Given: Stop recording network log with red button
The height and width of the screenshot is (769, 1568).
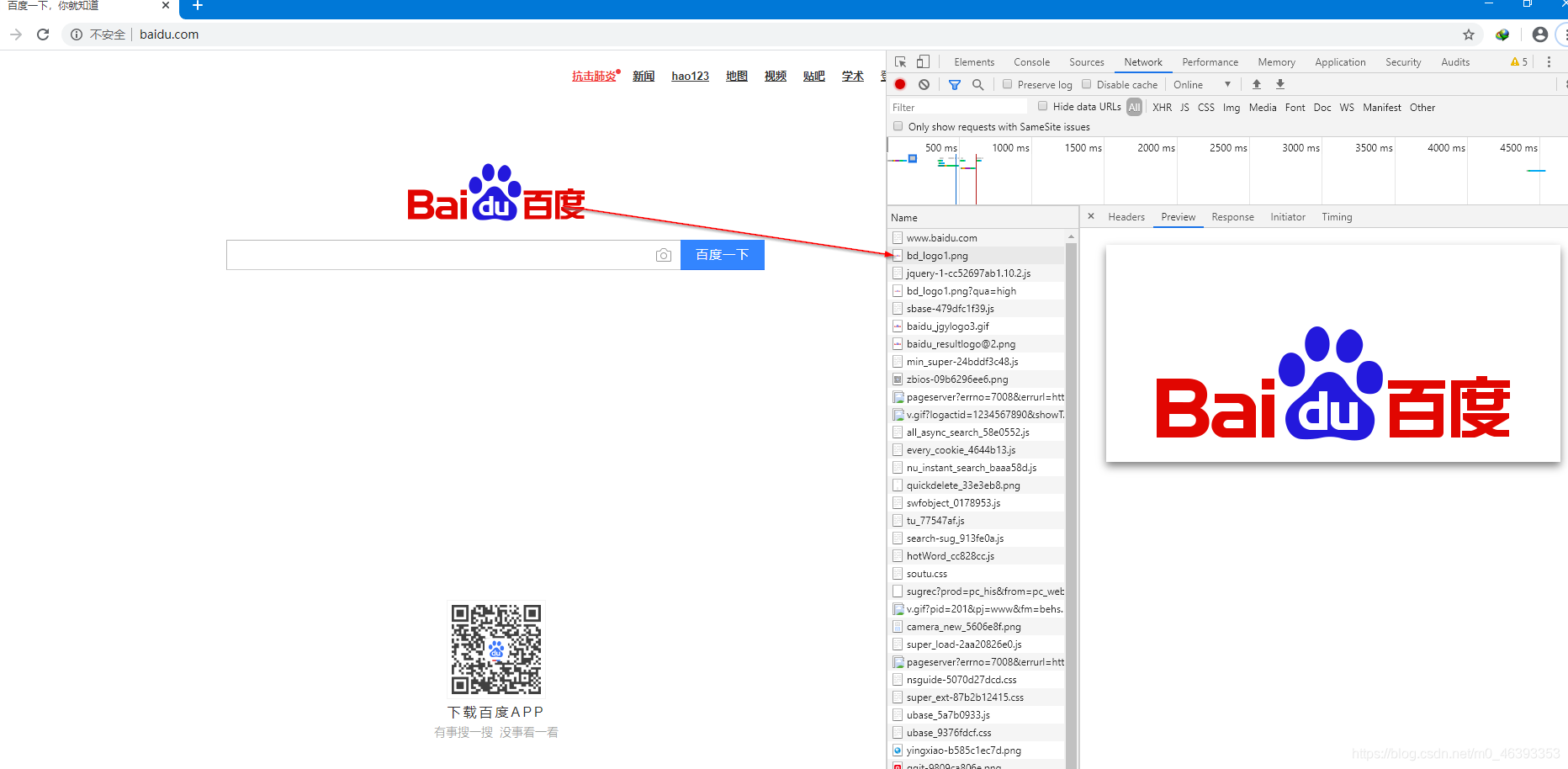Looking at the screenshot, I should pos(900,84).
